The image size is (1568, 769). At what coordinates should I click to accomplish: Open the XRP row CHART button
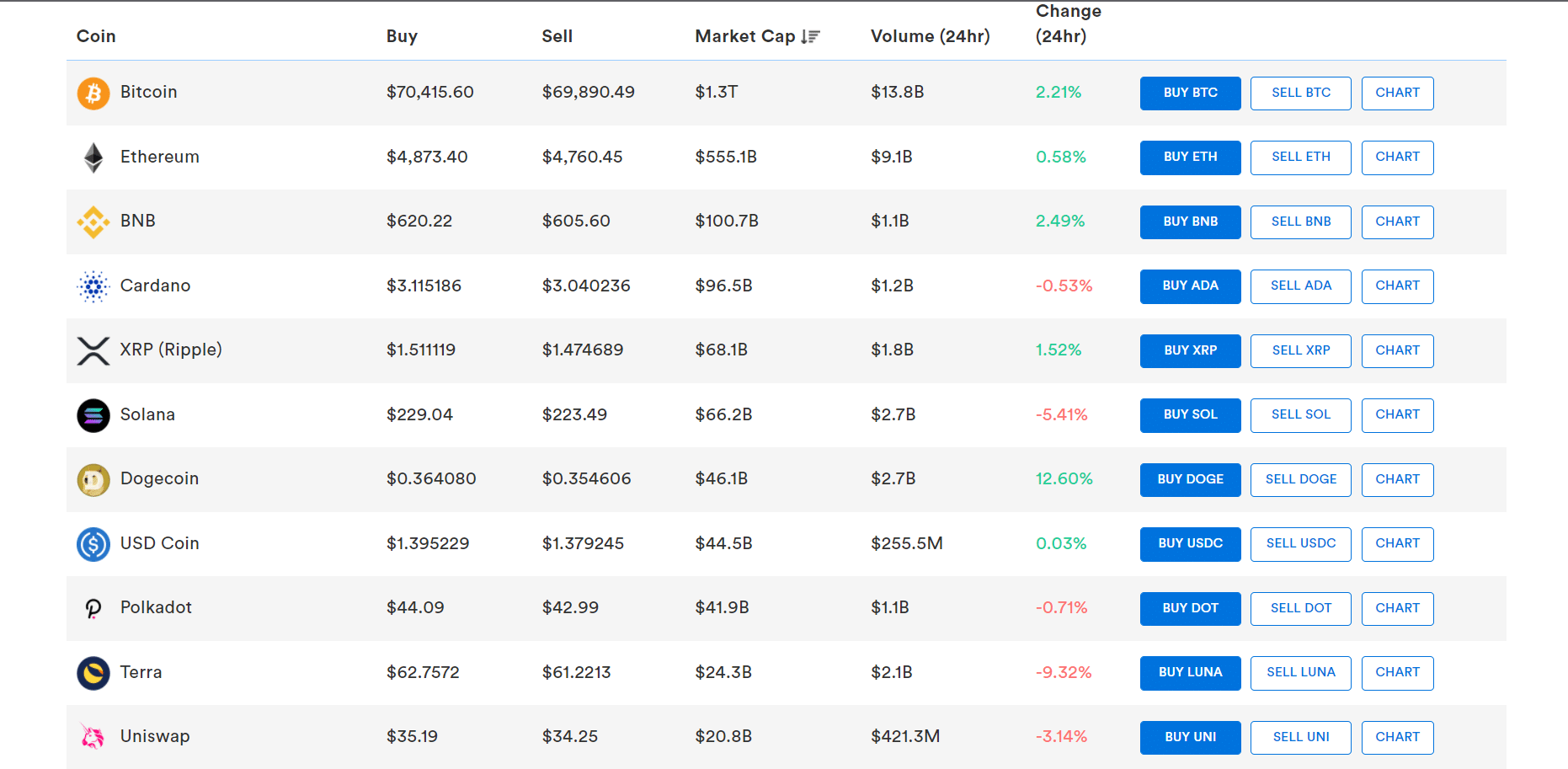[1398, 351]
